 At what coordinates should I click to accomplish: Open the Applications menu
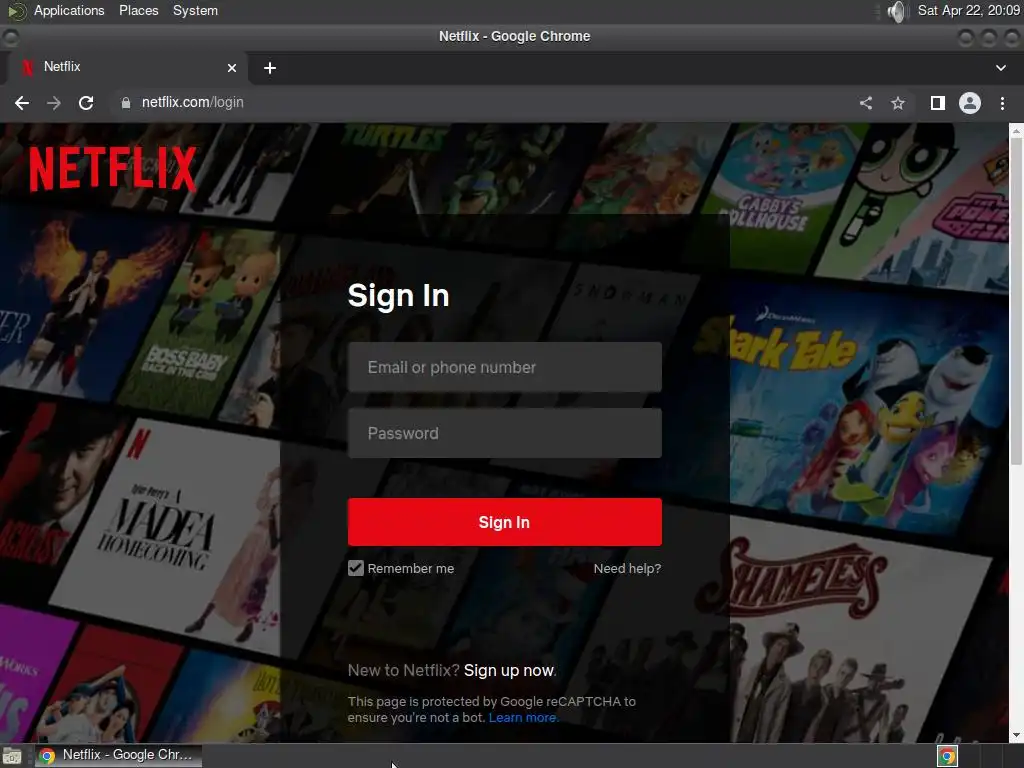coord(69,10)
